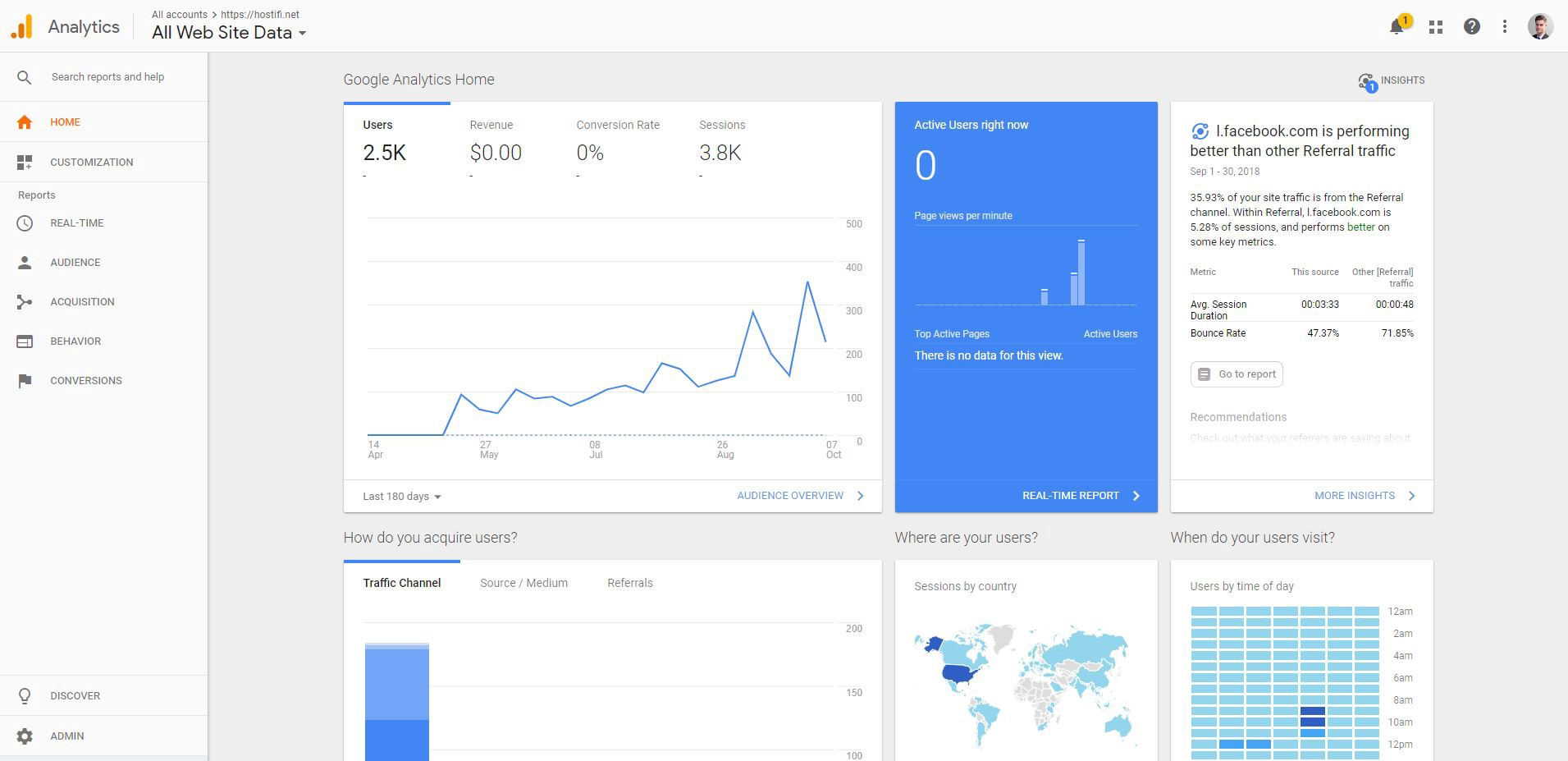
Task: Open the notifications bell
Action: click(1397, 27)
